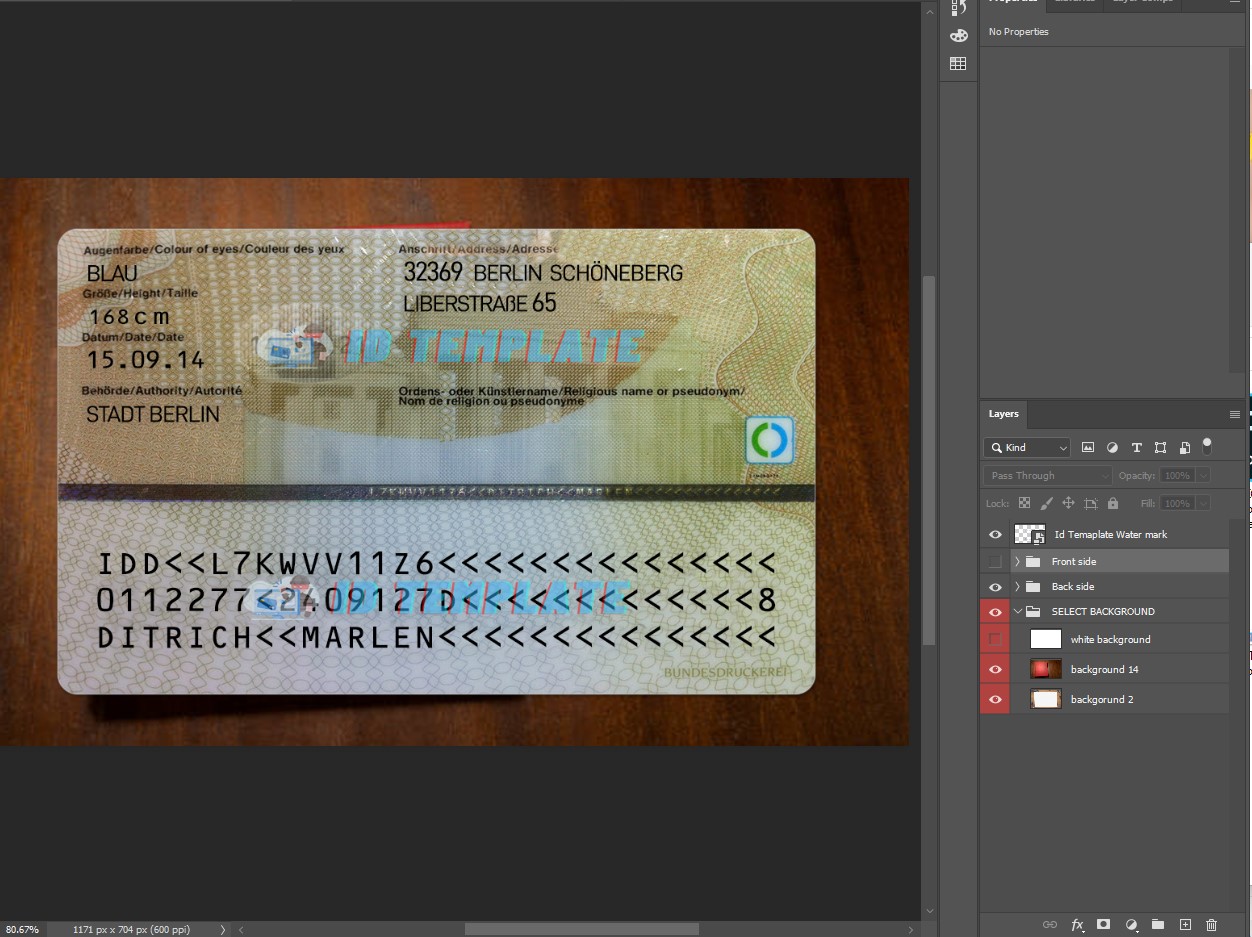Screen dimensions: 1252x937
Task: Delete layer with trash icon
Action: (x=1212, y=925)
